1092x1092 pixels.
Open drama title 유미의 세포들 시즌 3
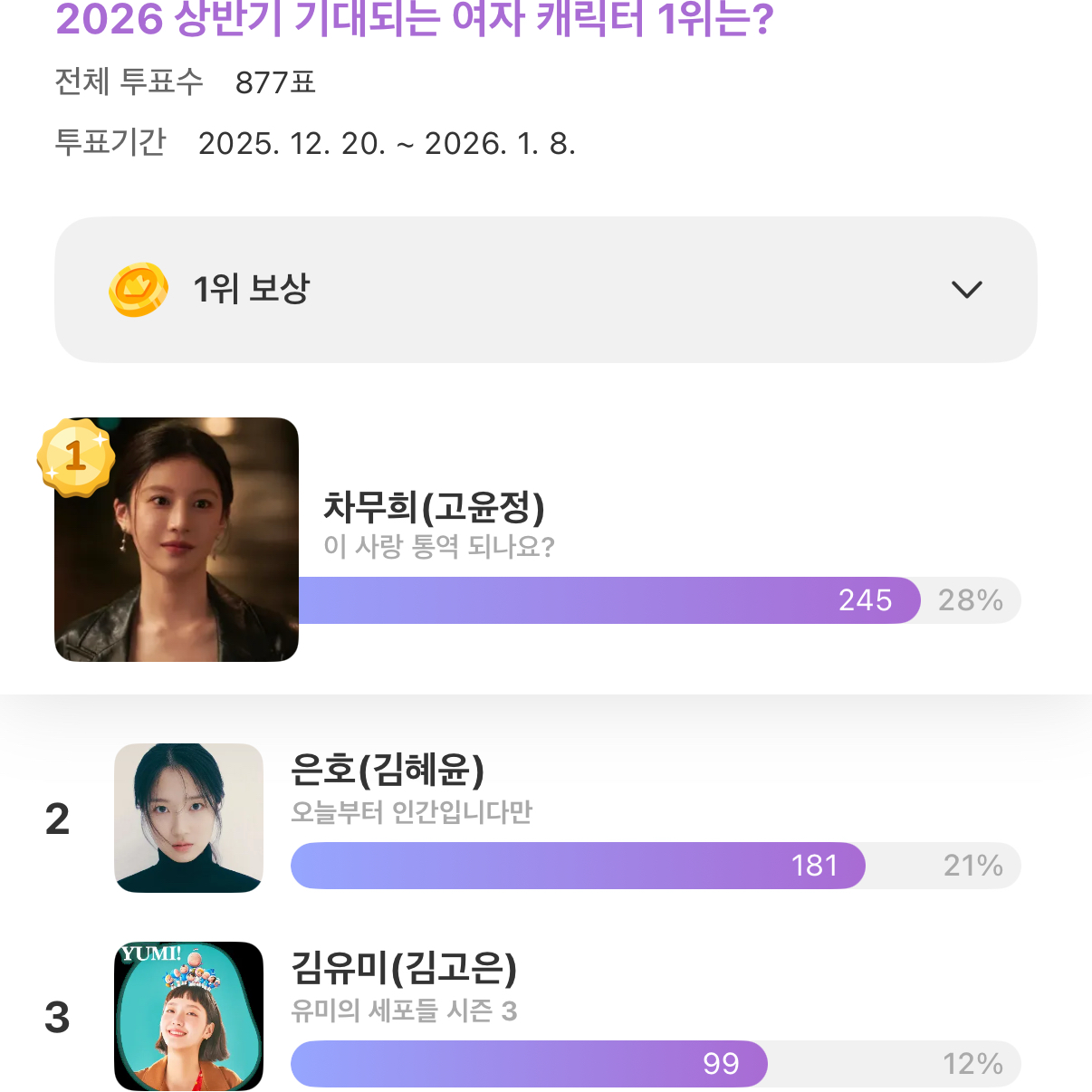tap(404, 1011)
